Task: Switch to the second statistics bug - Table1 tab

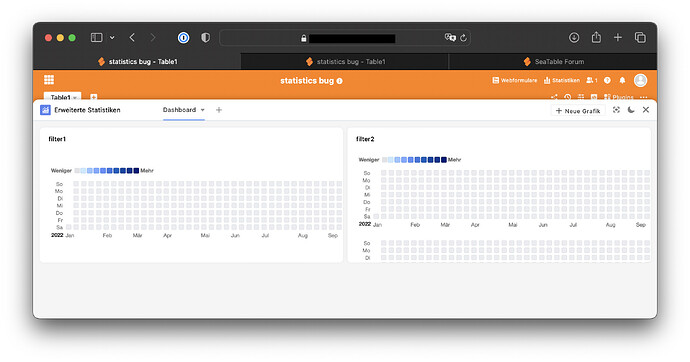Action: [345, 62]
